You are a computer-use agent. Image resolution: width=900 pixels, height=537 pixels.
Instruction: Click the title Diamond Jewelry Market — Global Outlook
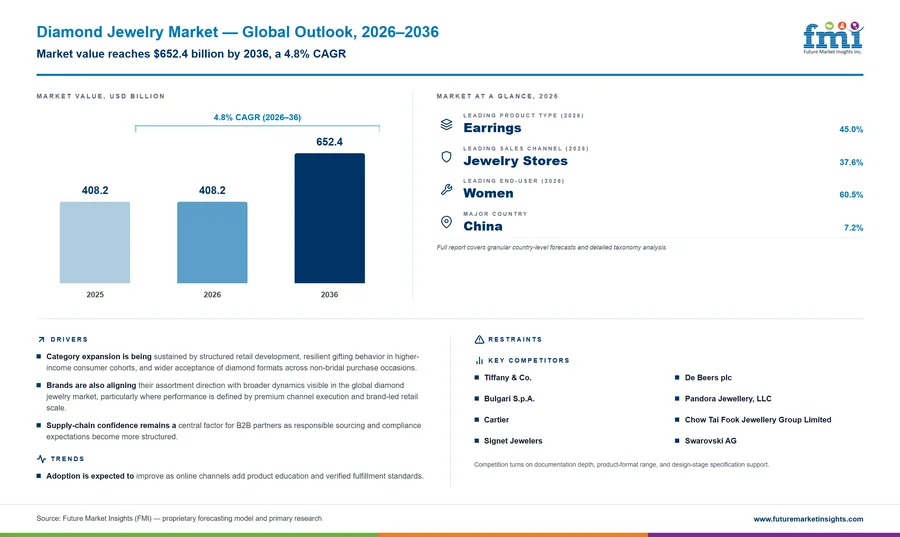238,32
